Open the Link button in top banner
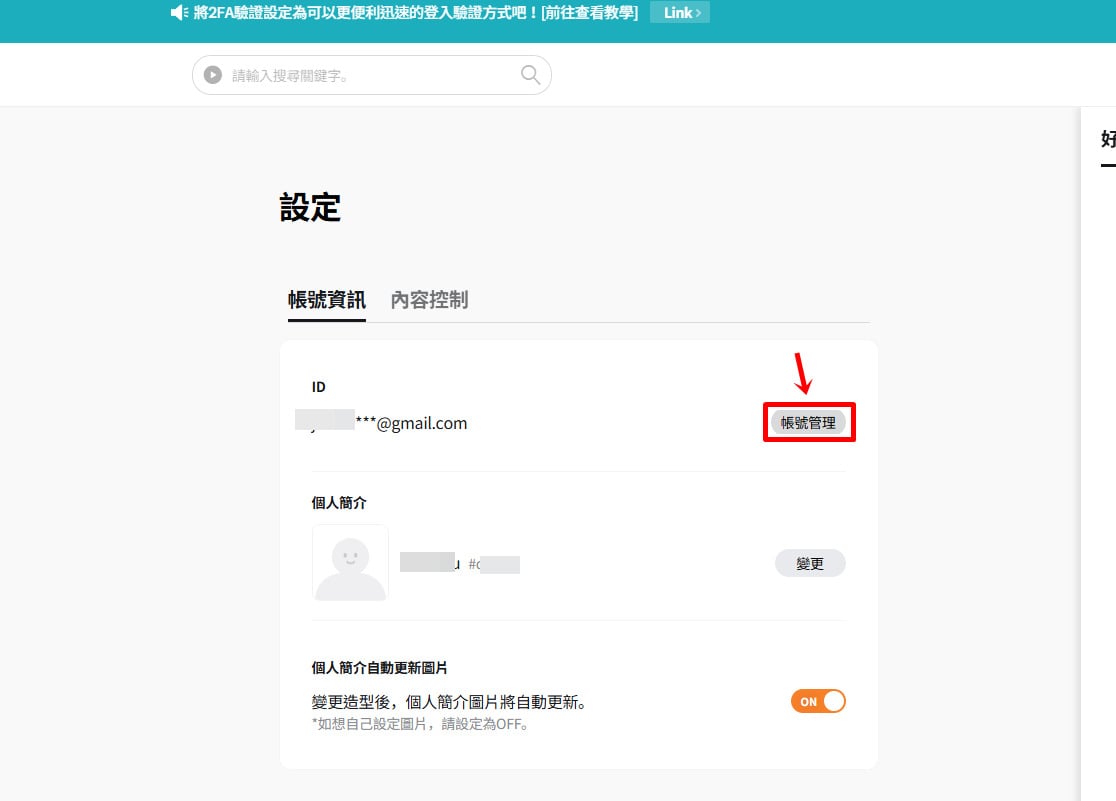Screen dimensions: 1116x801 [x=680, y=13]
